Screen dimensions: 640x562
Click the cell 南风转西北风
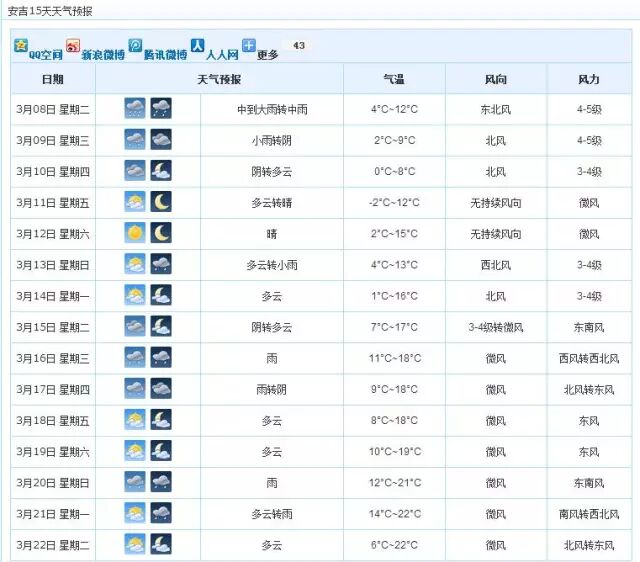tap(589, 514)
